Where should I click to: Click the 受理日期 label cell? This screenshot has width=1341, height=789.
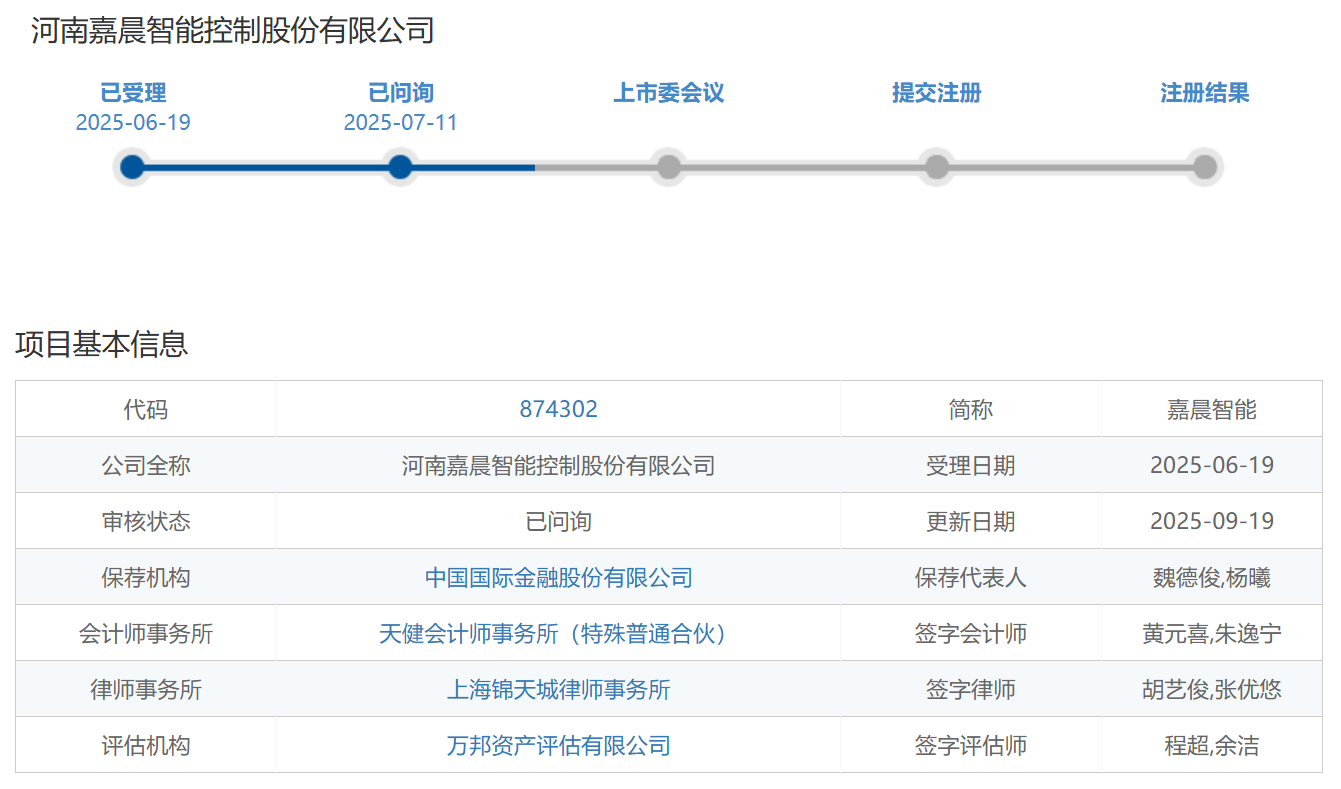click(x=971, y=465)
